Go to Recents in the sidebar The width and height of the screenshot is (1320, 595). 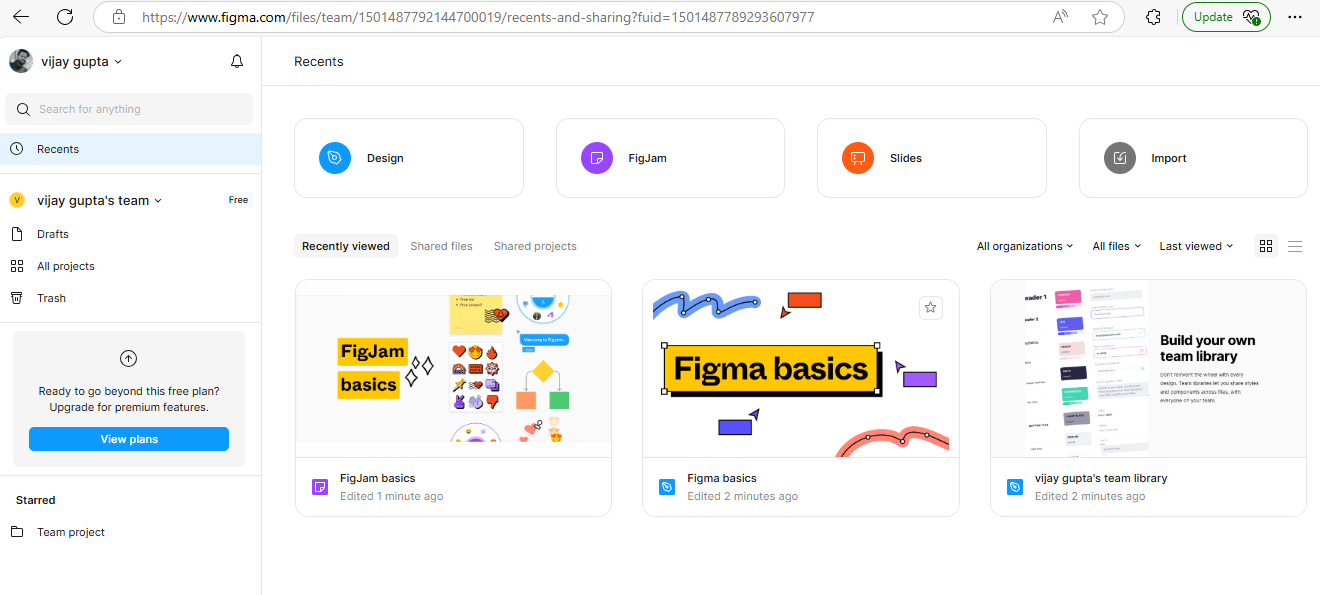[130, 149]
